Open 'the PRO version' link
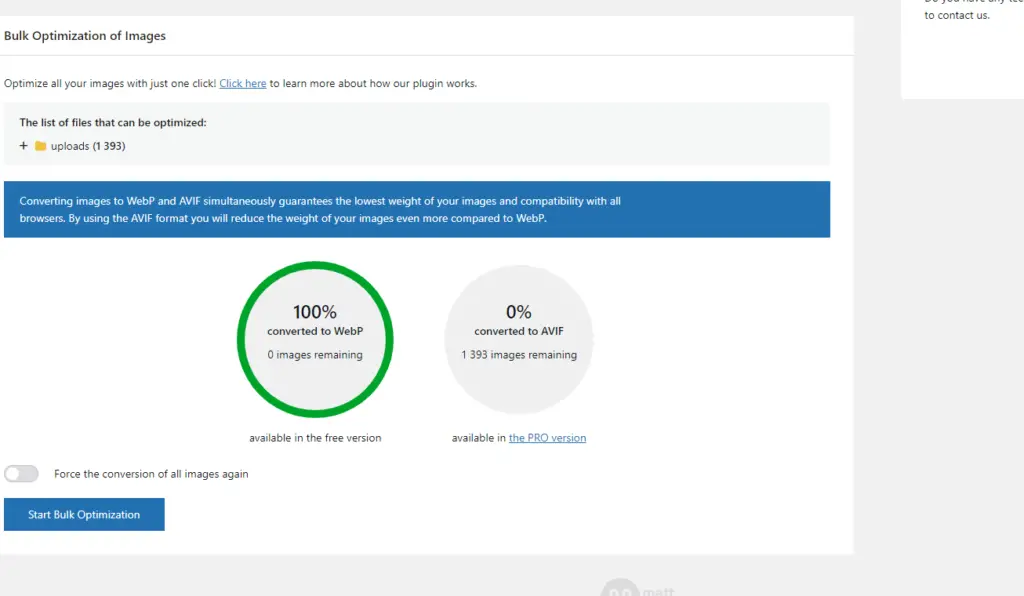Screen dimensions: 1024x596 click(547, 438)
